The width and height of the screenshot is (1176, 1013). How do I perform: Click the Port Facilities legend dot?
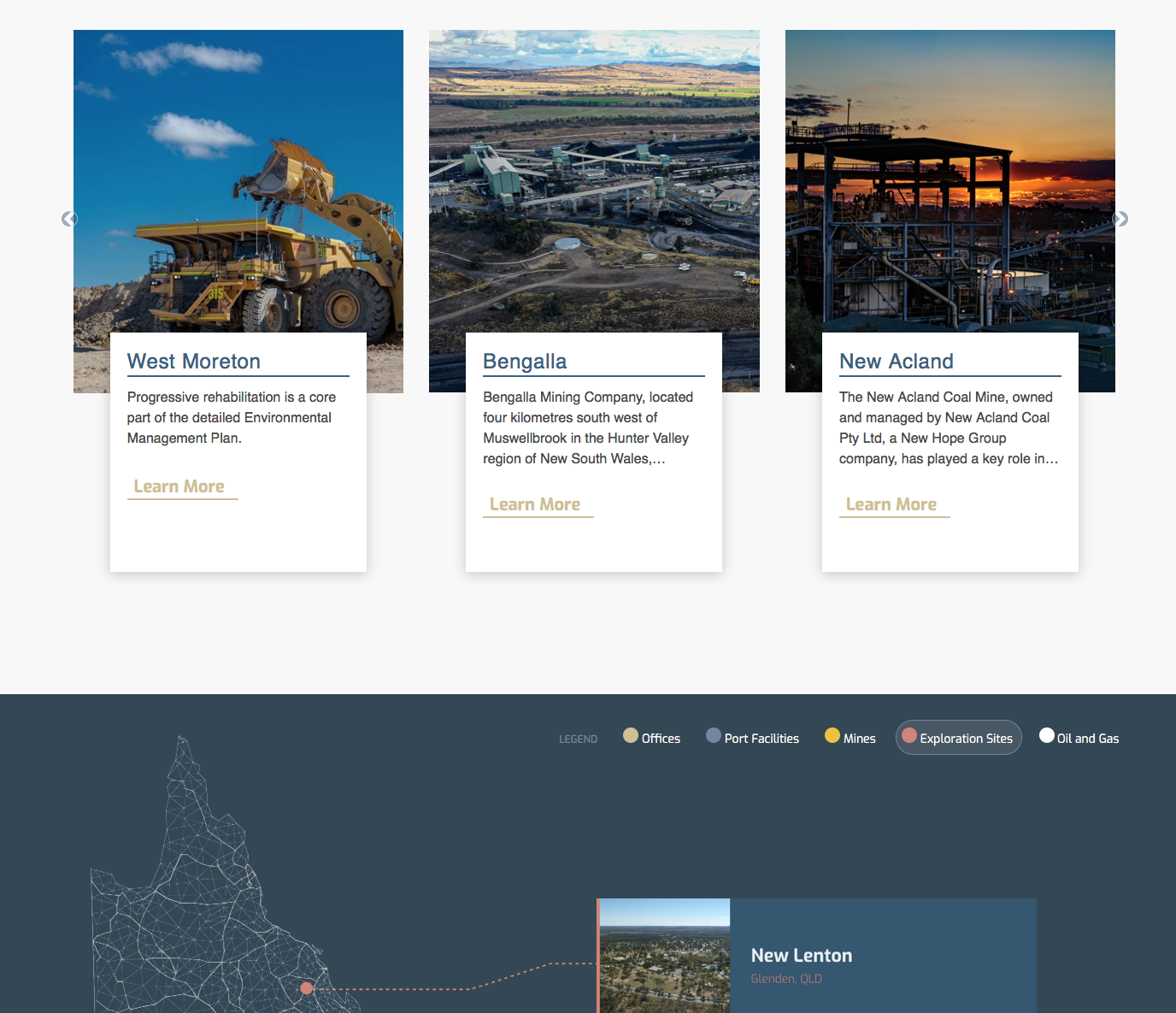coord(714,736)
